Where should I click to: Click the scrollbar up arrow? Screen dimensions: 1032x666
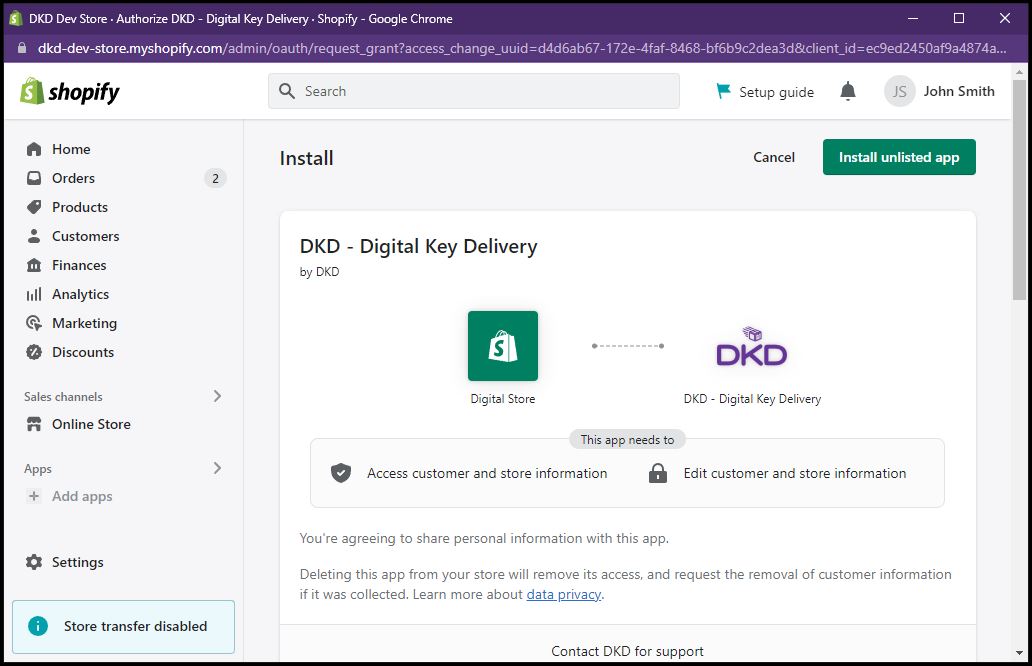click(x=1019, y=72)
